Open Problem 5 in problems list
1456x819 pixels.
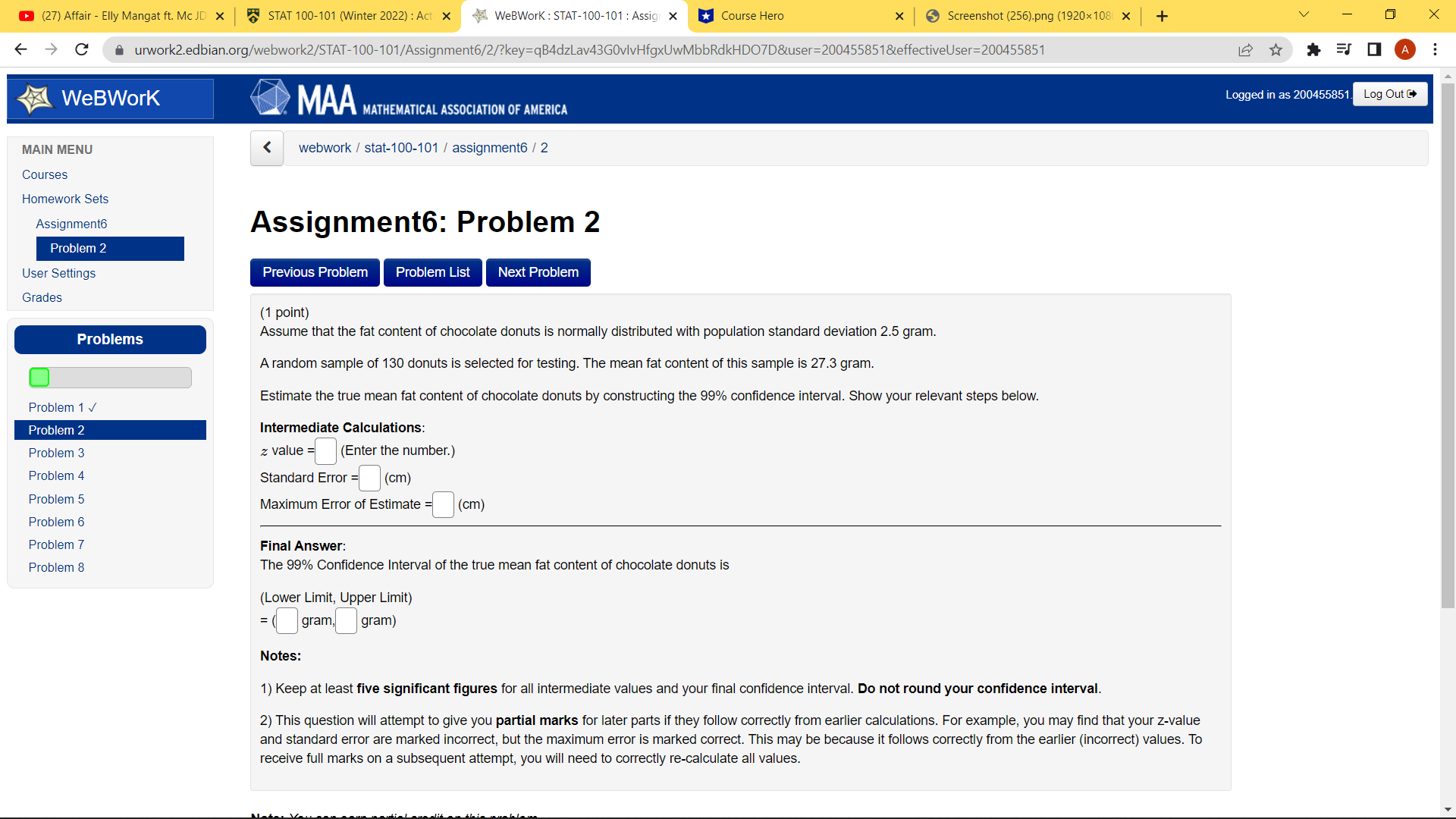(56, 499)
